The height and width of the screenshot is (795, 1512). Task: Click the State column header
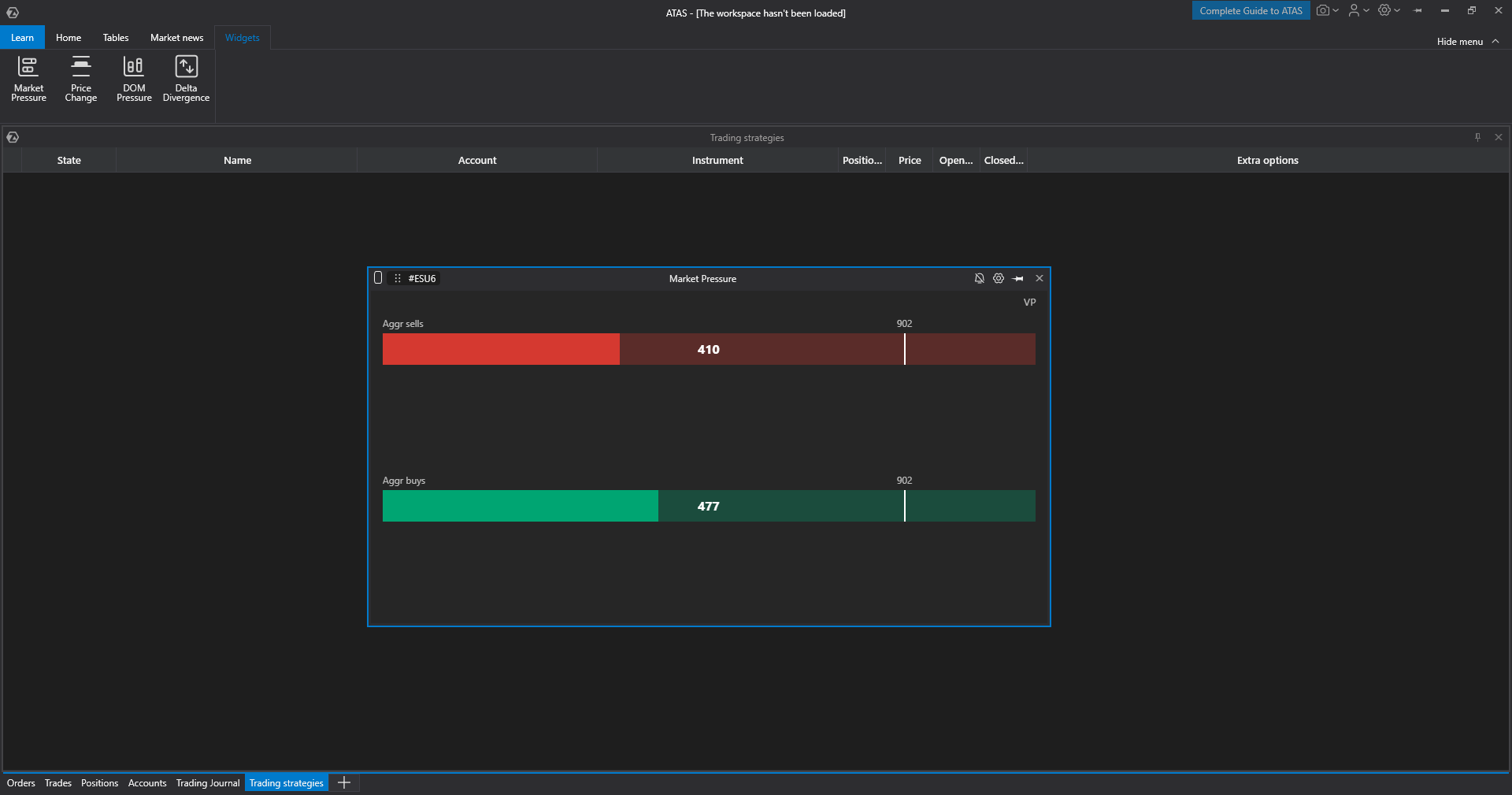click(x=69, y=160)
